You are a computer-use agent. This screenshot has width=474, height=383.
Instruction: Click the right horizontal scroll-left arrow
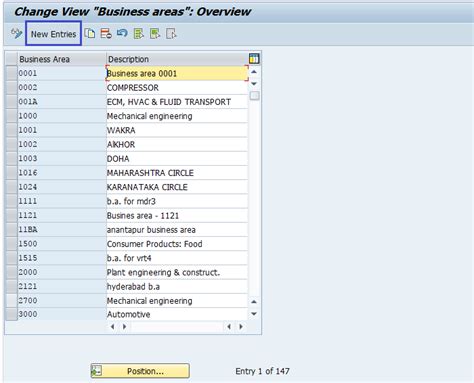tap(229, 326)
